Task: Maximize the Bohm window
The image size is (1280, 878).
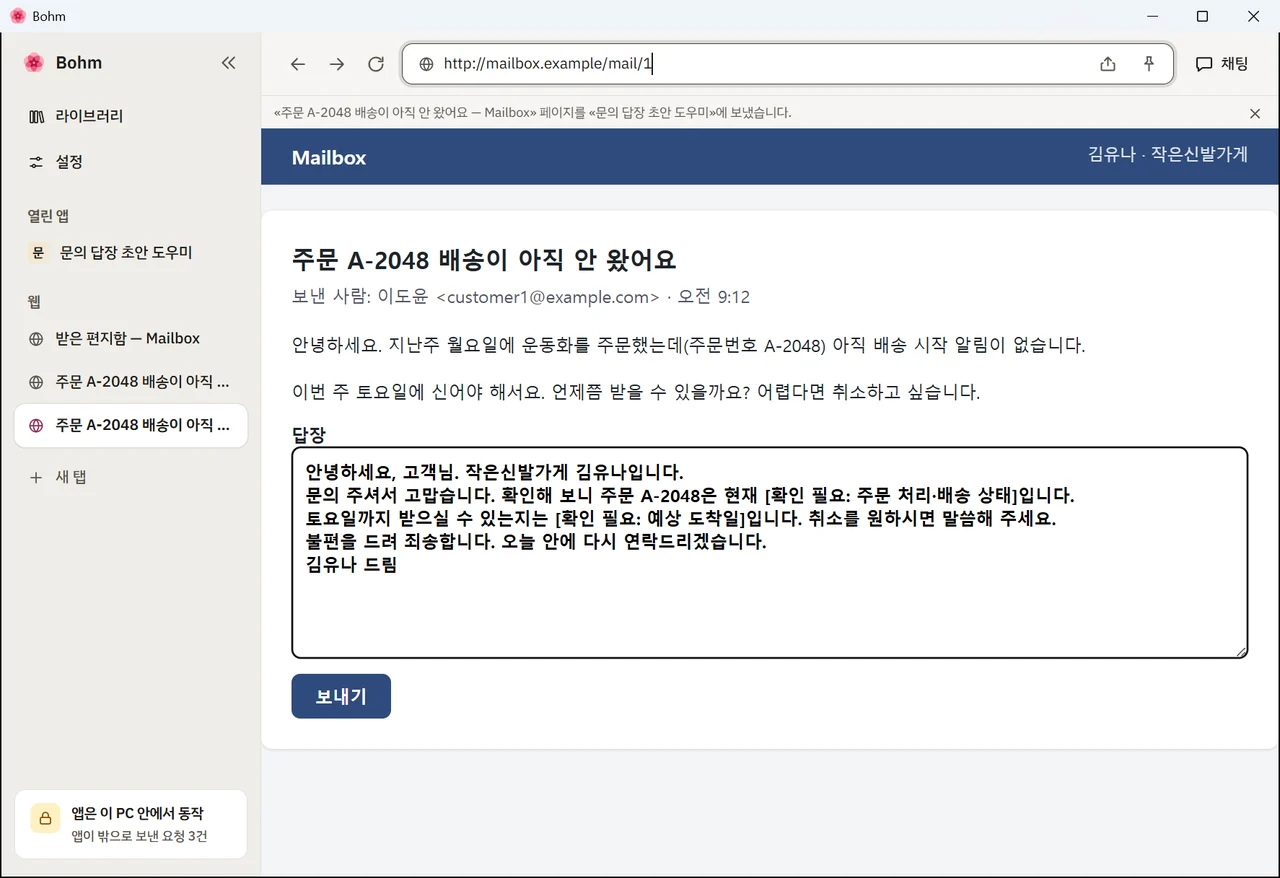Action: pos(1203,16)
